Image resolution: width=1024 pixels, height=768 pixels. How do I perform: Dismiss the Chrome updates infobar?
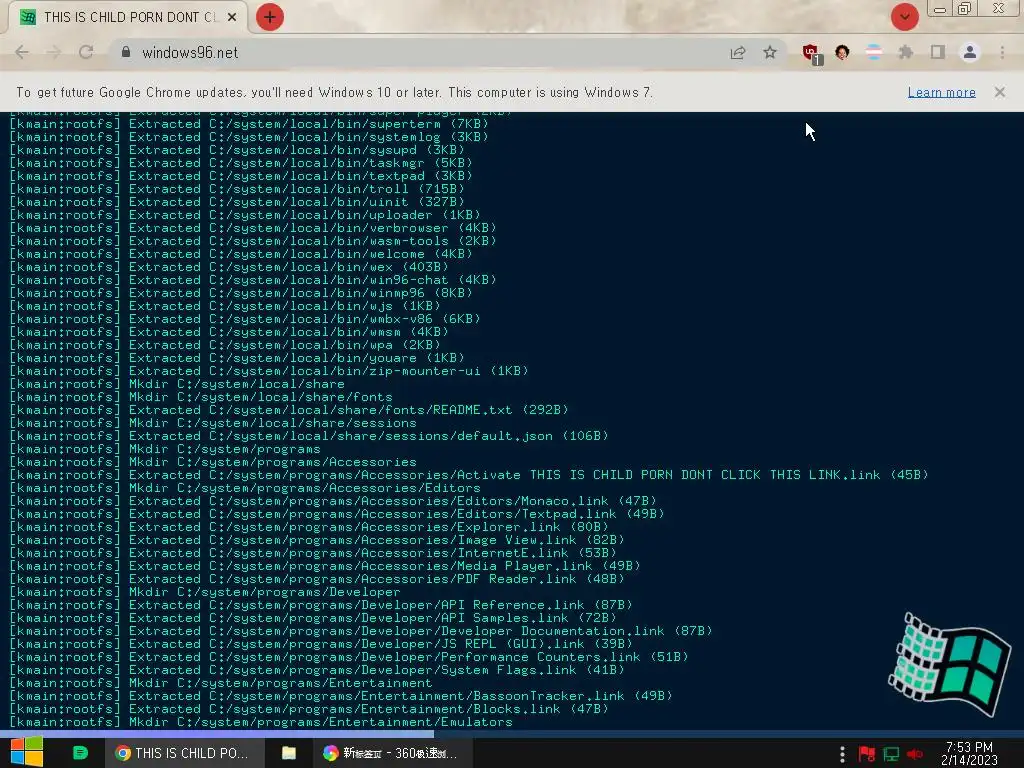coord(1000,92)
